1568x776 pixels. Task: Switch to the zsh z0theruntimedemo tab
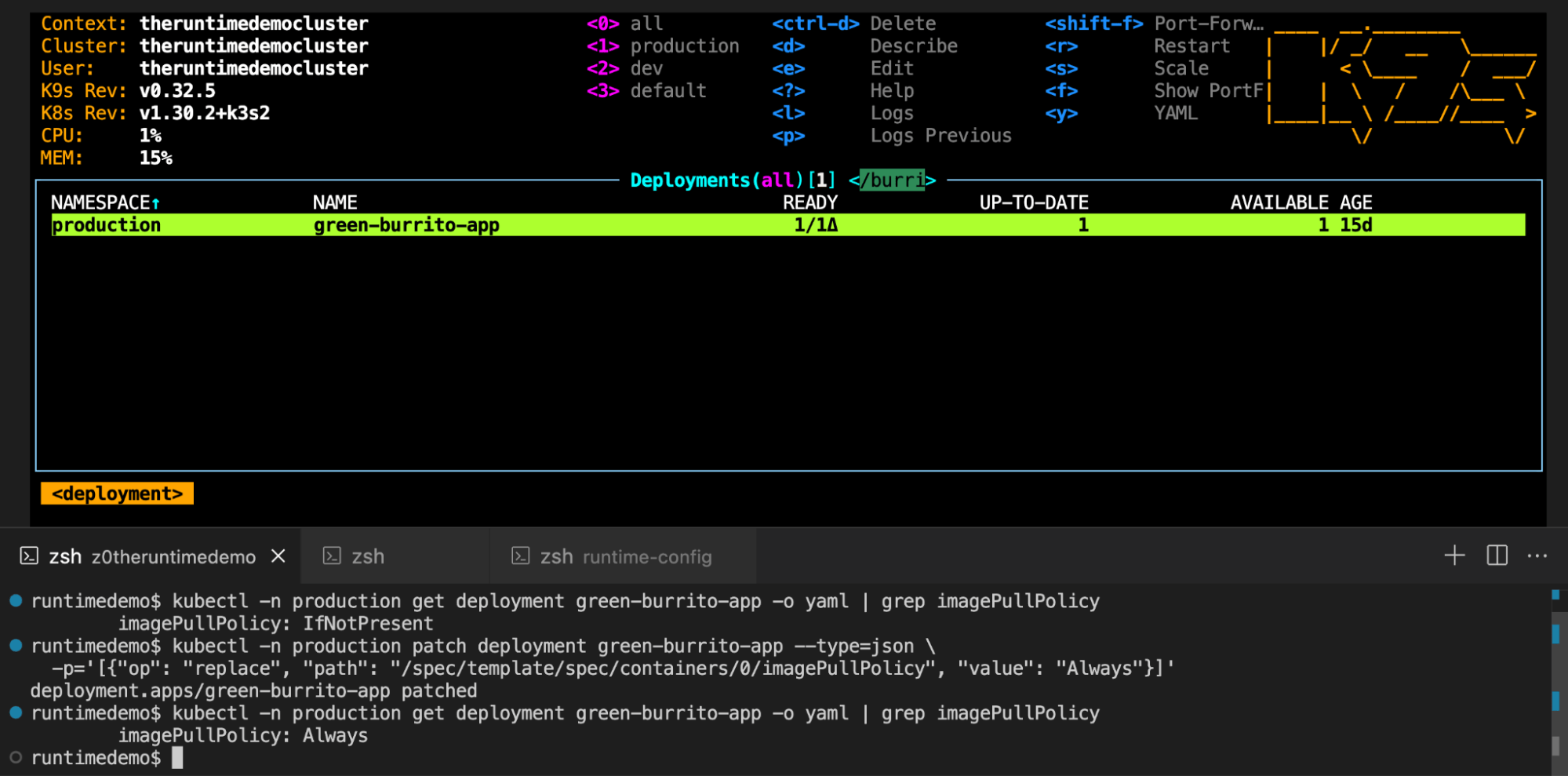coord(151,556)
